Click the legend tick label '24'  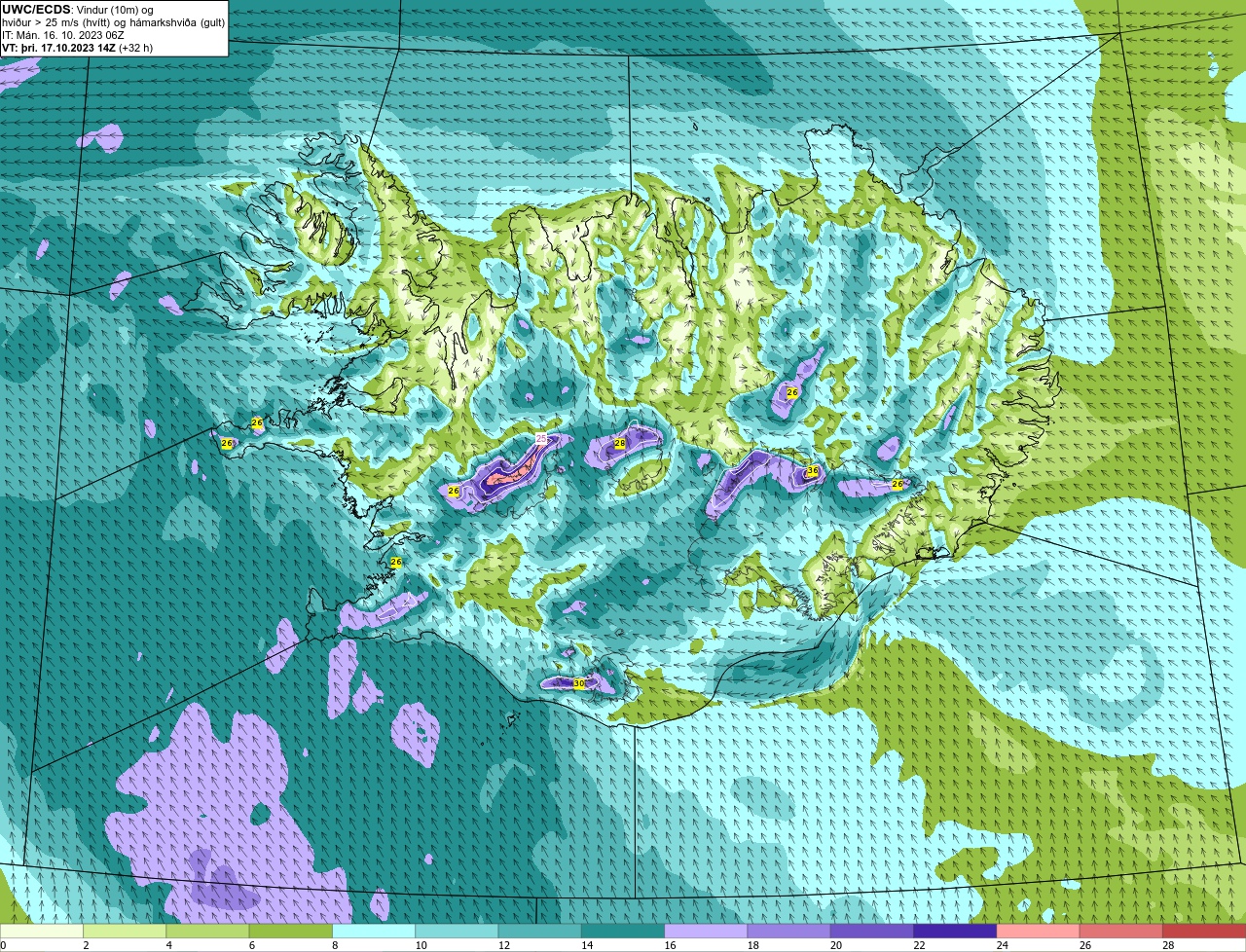point(1002,945)
